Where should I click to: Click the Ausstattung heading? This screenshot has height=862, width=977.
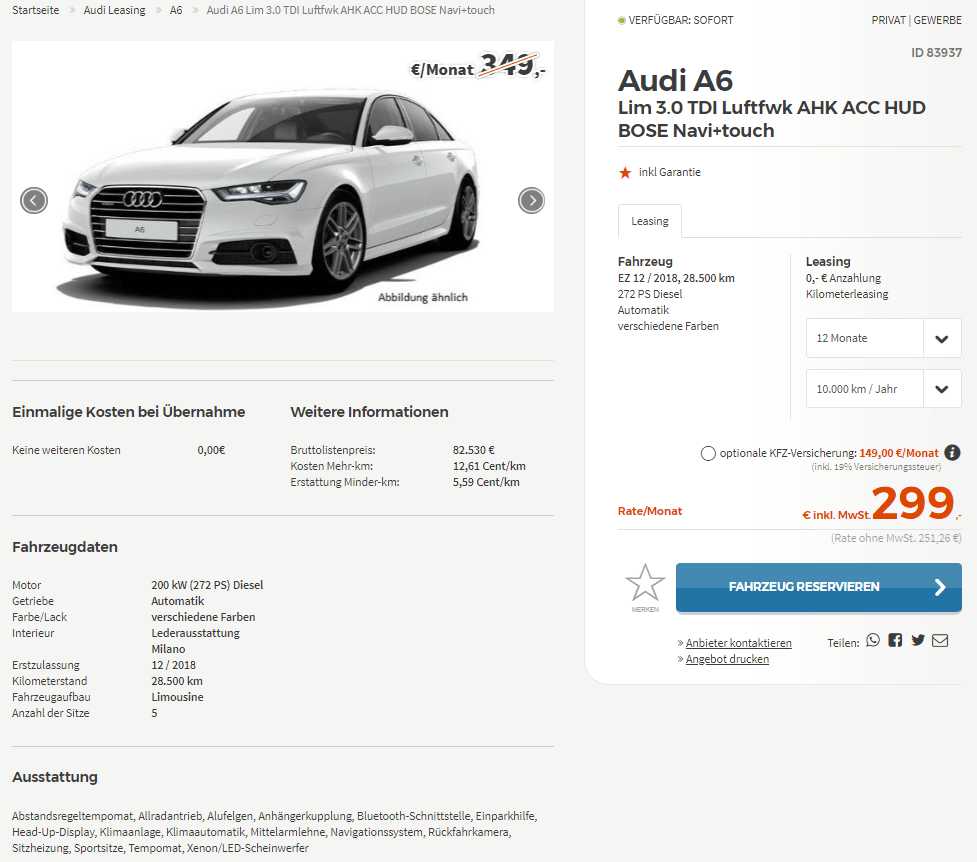55,777
